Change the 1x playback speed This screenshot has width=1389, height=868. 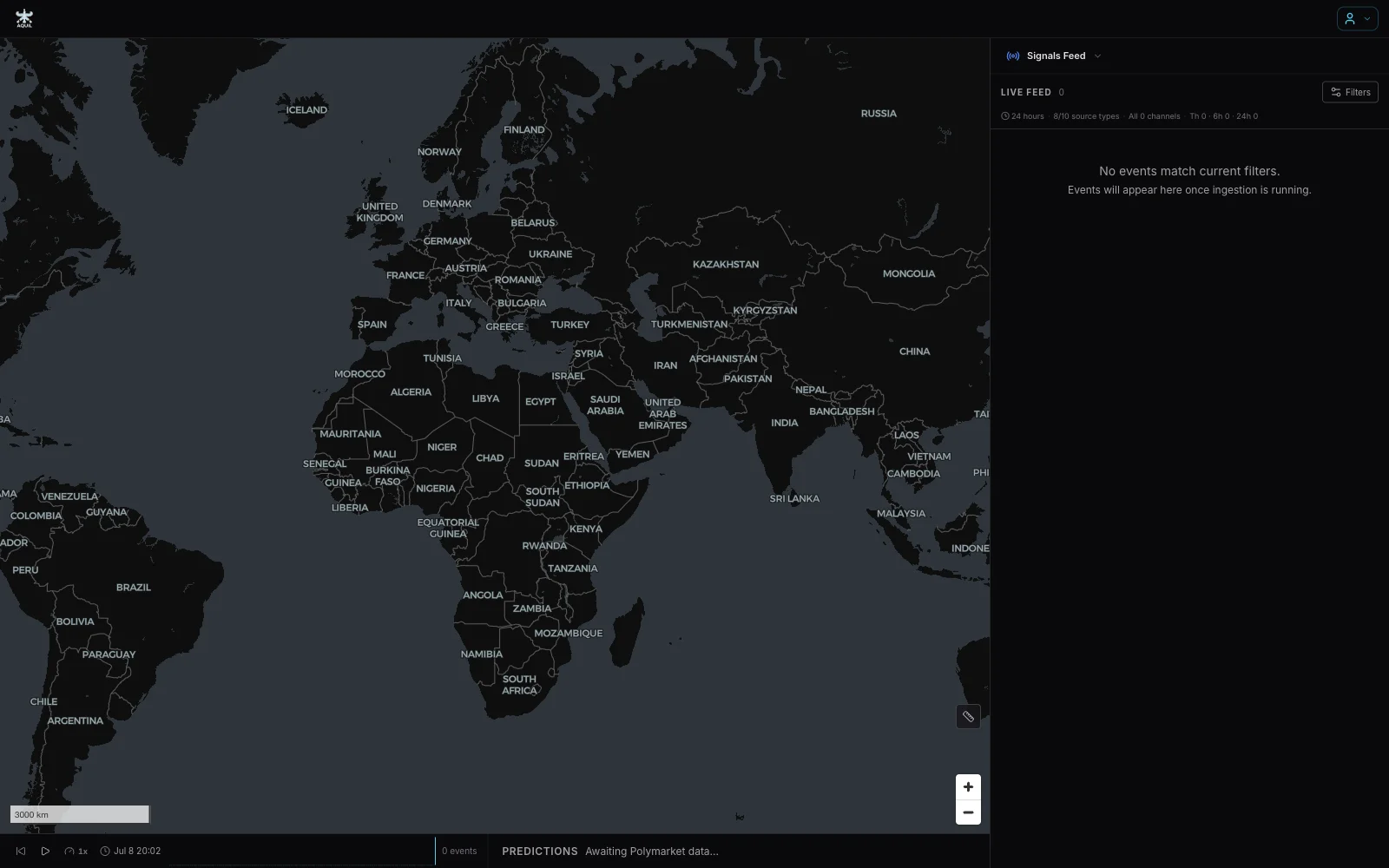click(76, 851)
